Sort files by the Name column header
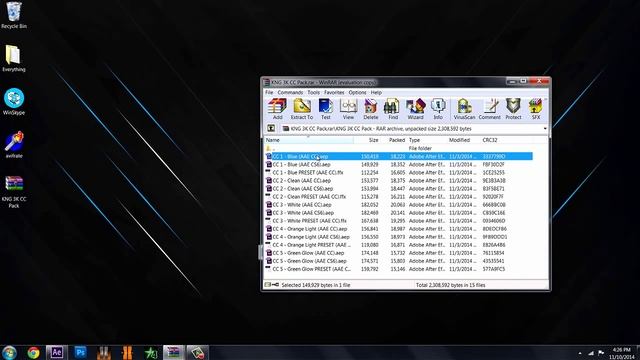640x360 pixels. coord(309,140)
